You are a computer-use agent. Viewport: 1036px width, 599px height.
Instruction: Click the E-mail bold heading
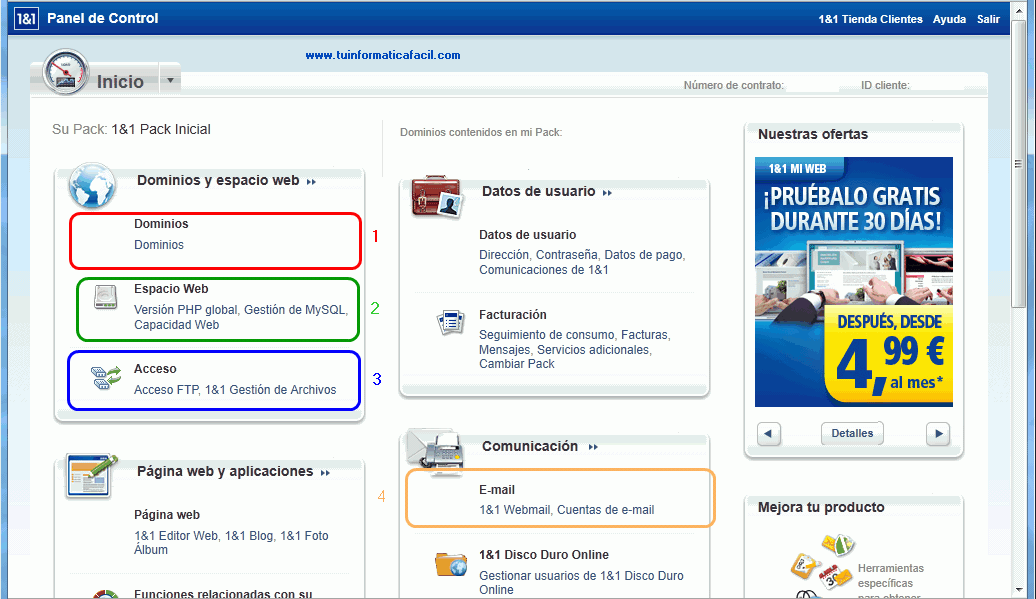coord(497,490)
